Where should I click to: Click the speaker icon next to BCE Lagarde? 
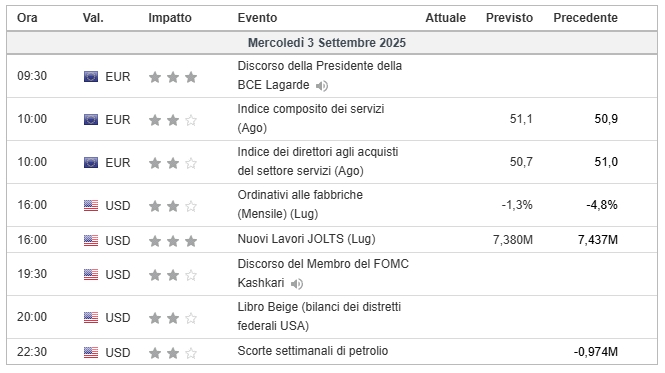322,86
